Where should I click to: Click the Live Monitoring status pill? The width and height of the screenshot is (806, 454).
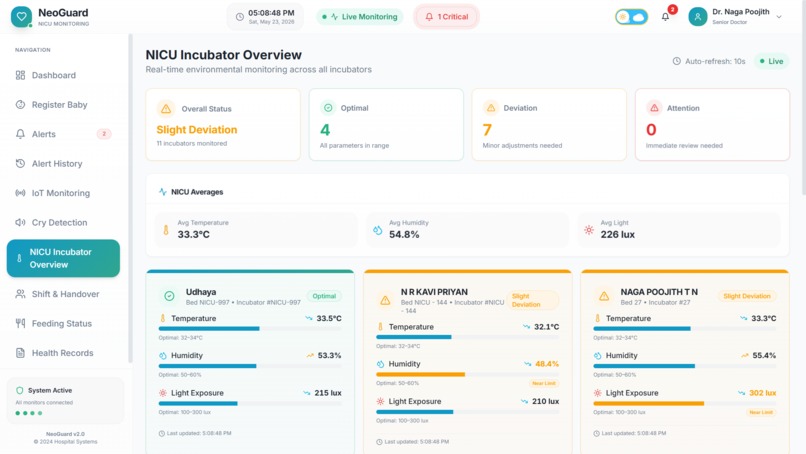click(x=360, y=17)
